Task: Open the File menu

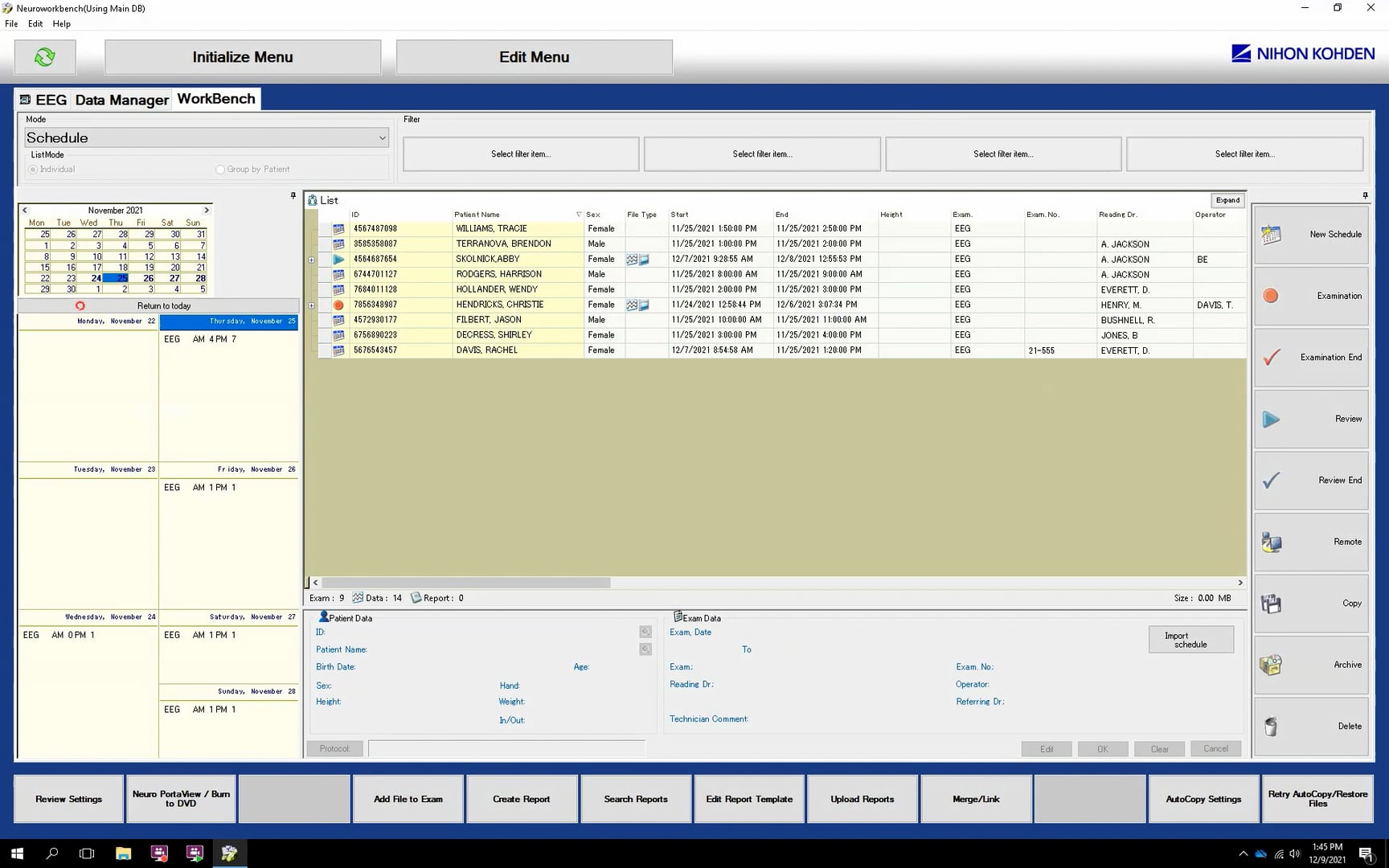Action: click(x=11, y=24)
